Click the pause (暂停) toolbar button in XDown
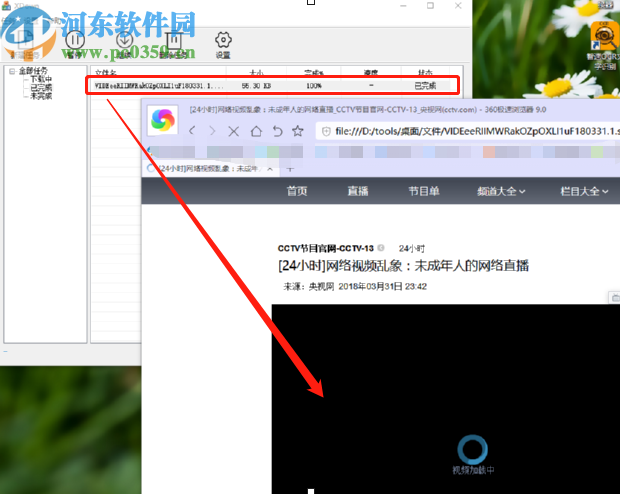 75,40
